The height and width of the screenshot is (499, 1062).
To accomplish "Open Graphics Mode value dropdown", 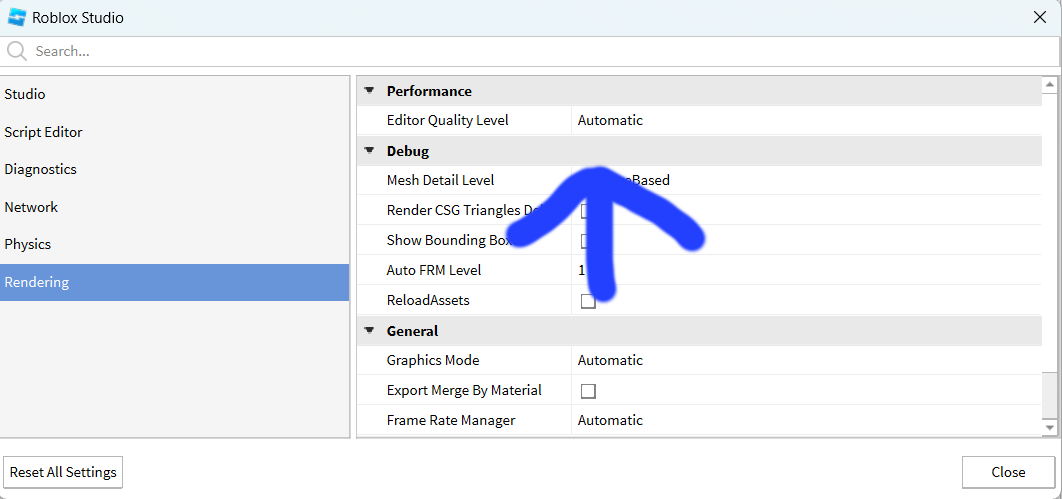I will pyautogui.click(x=806, y=360).
